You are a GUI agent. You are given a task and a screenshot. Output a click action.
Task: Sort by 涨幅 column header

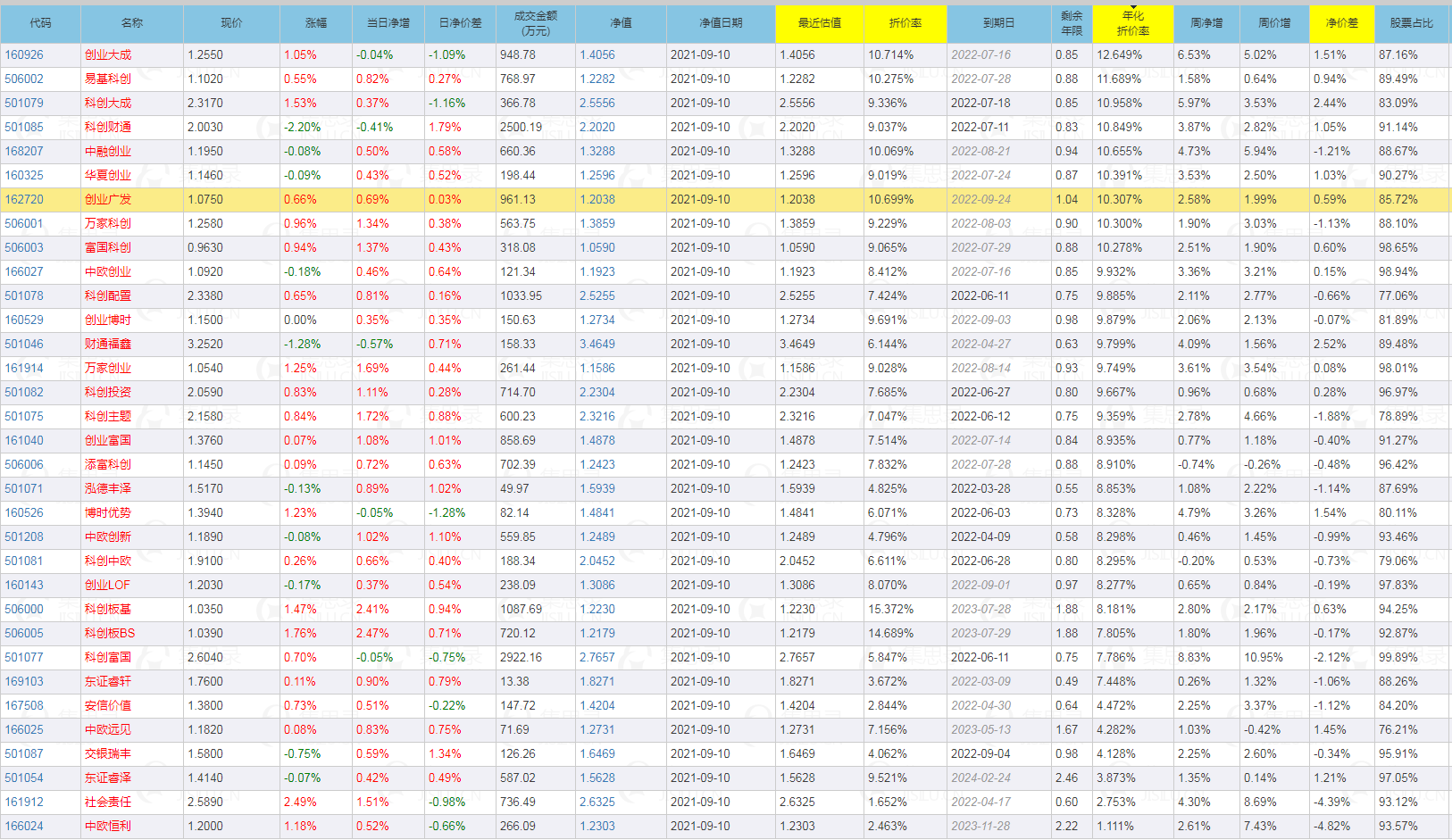pyautogui.click(x=315, y=23)
